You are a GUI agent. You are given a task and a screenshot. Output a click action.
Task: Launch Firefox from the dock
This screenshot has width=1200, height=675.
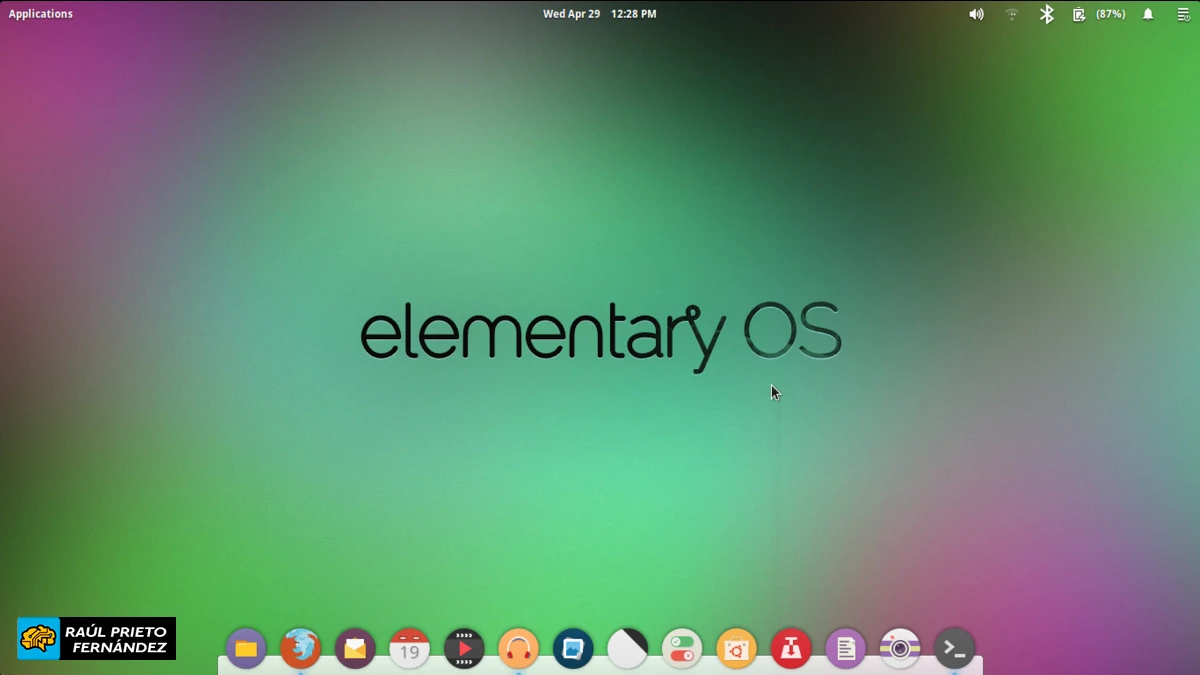300,648
